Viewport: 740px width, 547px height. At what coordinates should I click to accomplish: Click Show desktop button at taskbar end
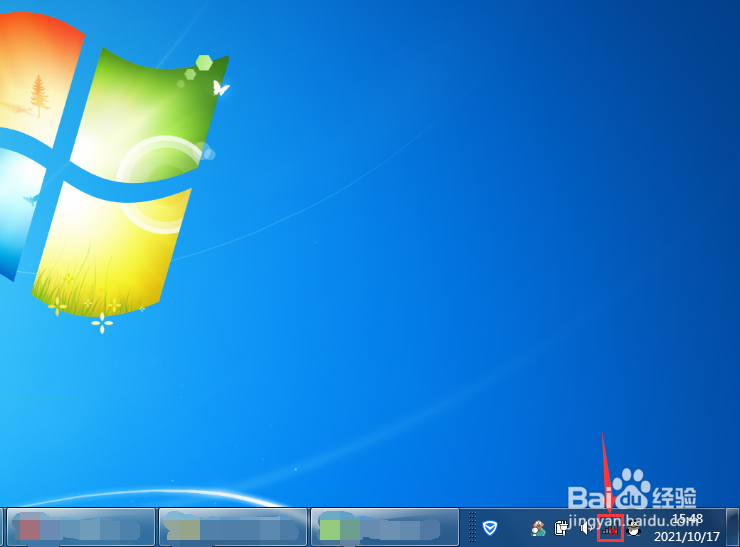click(x=732, y=528)
